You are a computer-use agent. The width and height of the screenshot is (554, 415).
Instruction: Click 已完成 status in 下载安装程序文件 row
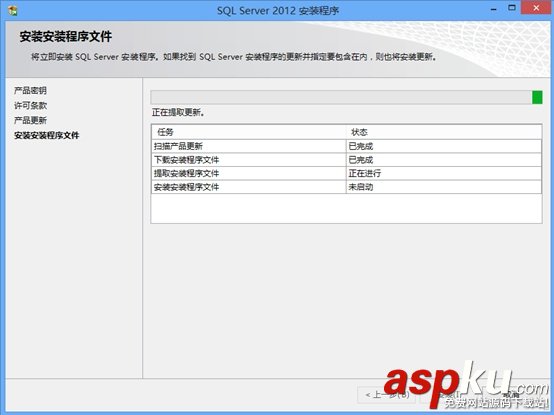pos(444,160)
